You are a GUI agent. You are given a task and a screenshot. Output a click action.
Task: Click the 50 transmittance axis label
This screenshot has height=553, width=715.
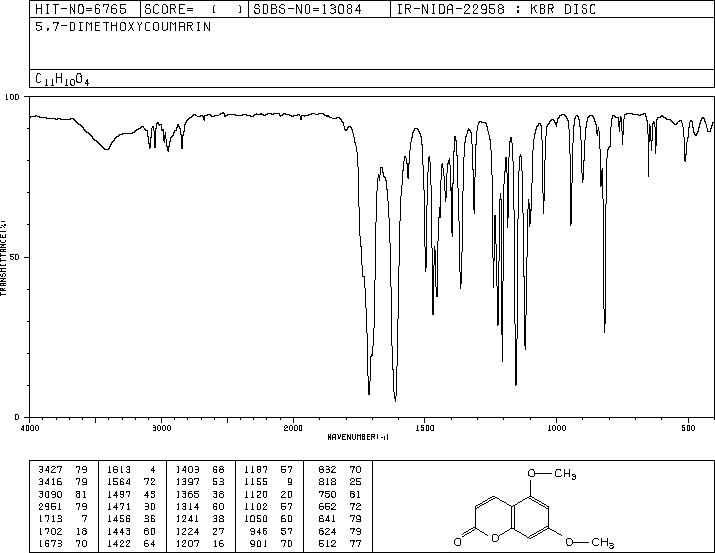point(15,257)
